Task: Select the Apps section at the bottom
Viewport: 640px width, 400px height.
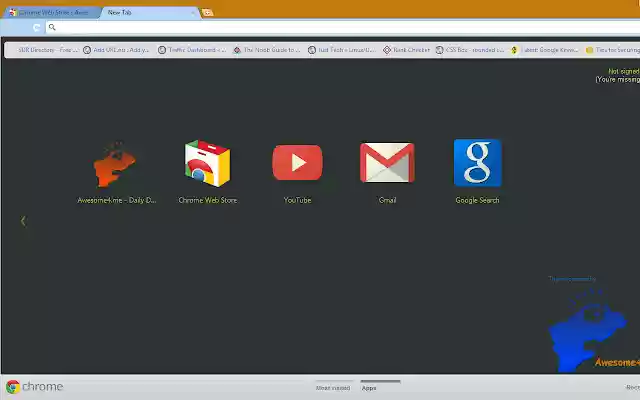Action: pos(369,388)
